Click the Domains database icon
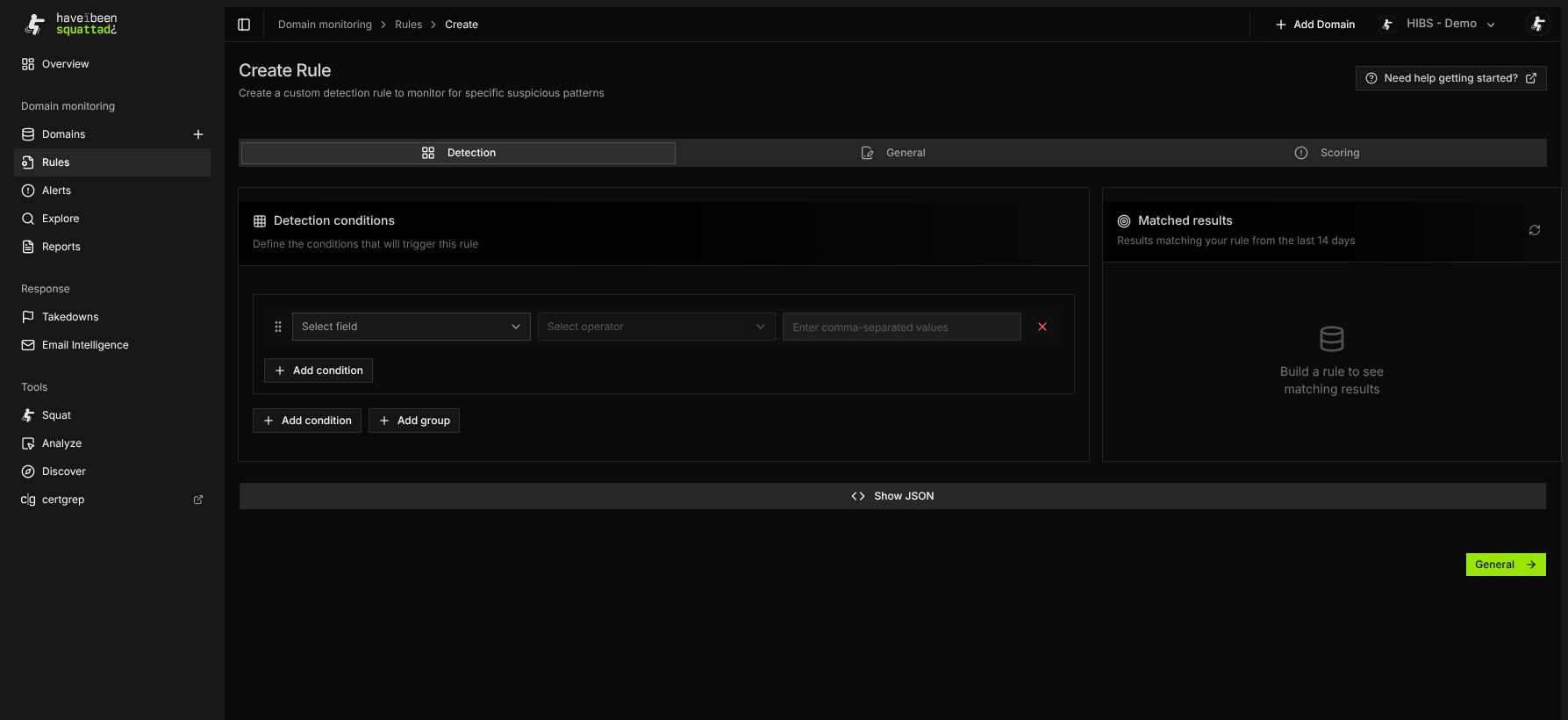This screenshot has height=720, width=1568. tap(28, 134)
